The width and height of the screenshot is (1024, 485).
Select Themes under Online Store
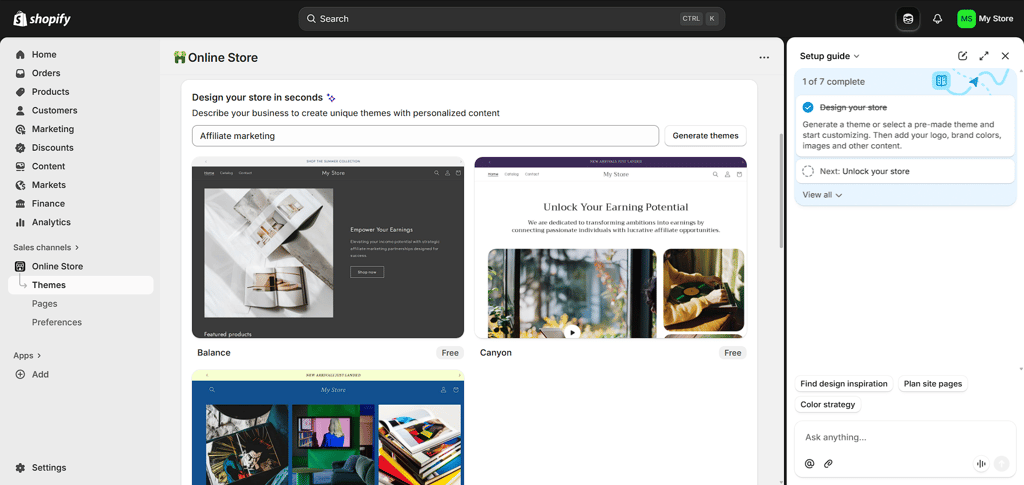(x=81, y=285)
